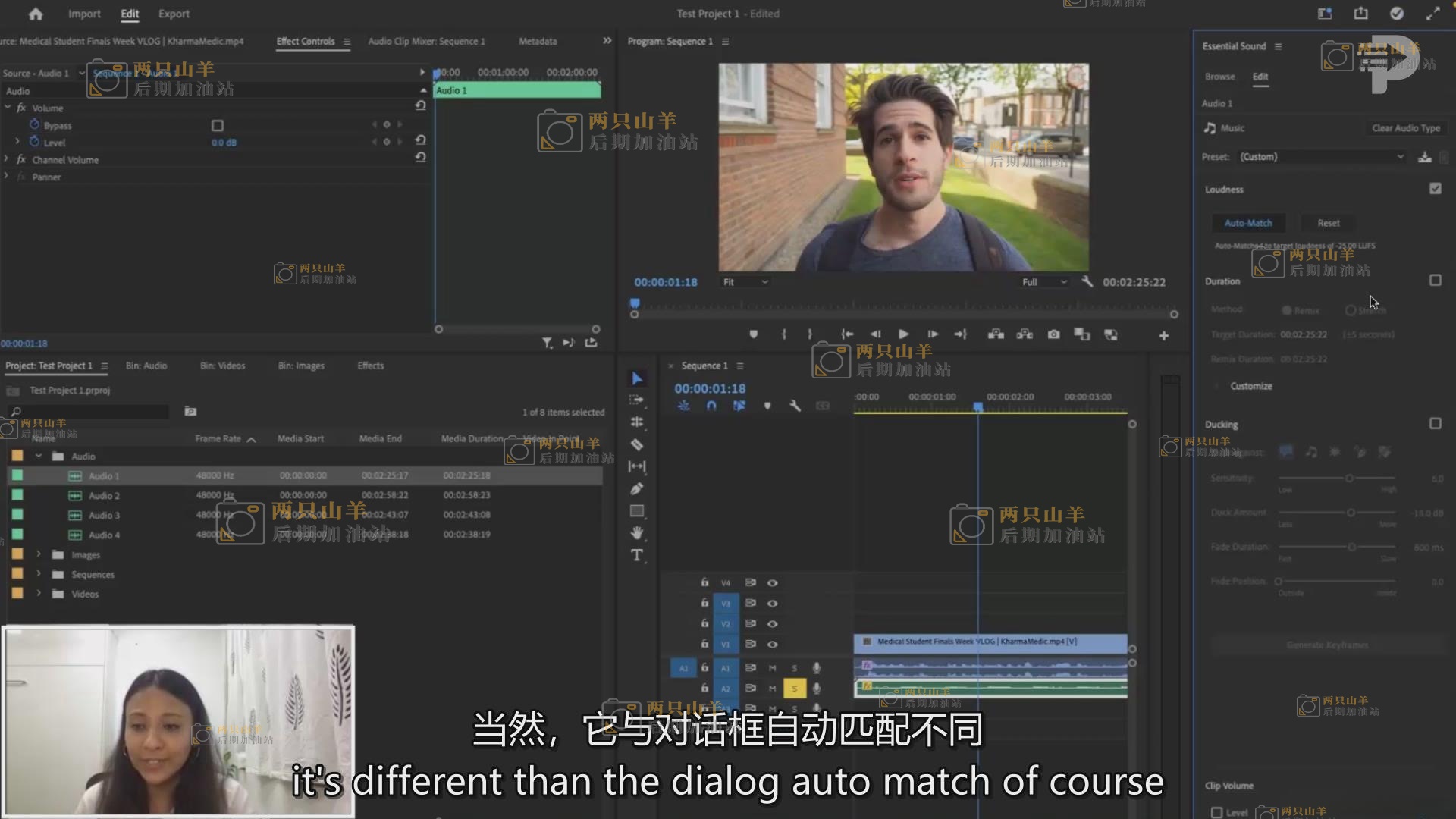Select the Type tool
The height and width of the screenshot is (819, 1456).
pyautogui.click(x=637, y=555)
